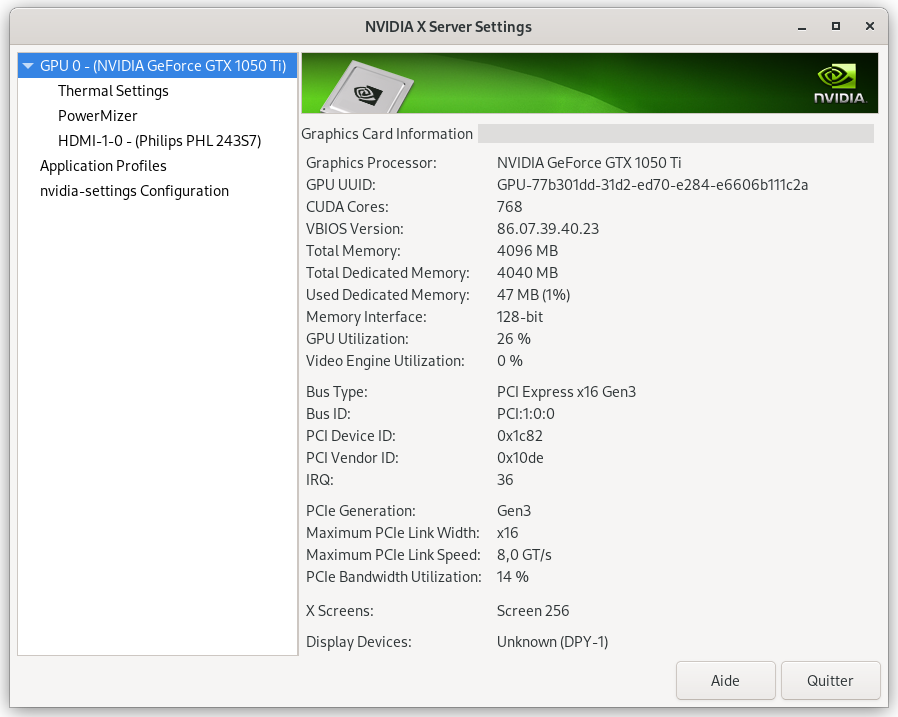Click PCIe Generation value Gen3
This screenshot has width=898, height=717.
tap(514, 511)
